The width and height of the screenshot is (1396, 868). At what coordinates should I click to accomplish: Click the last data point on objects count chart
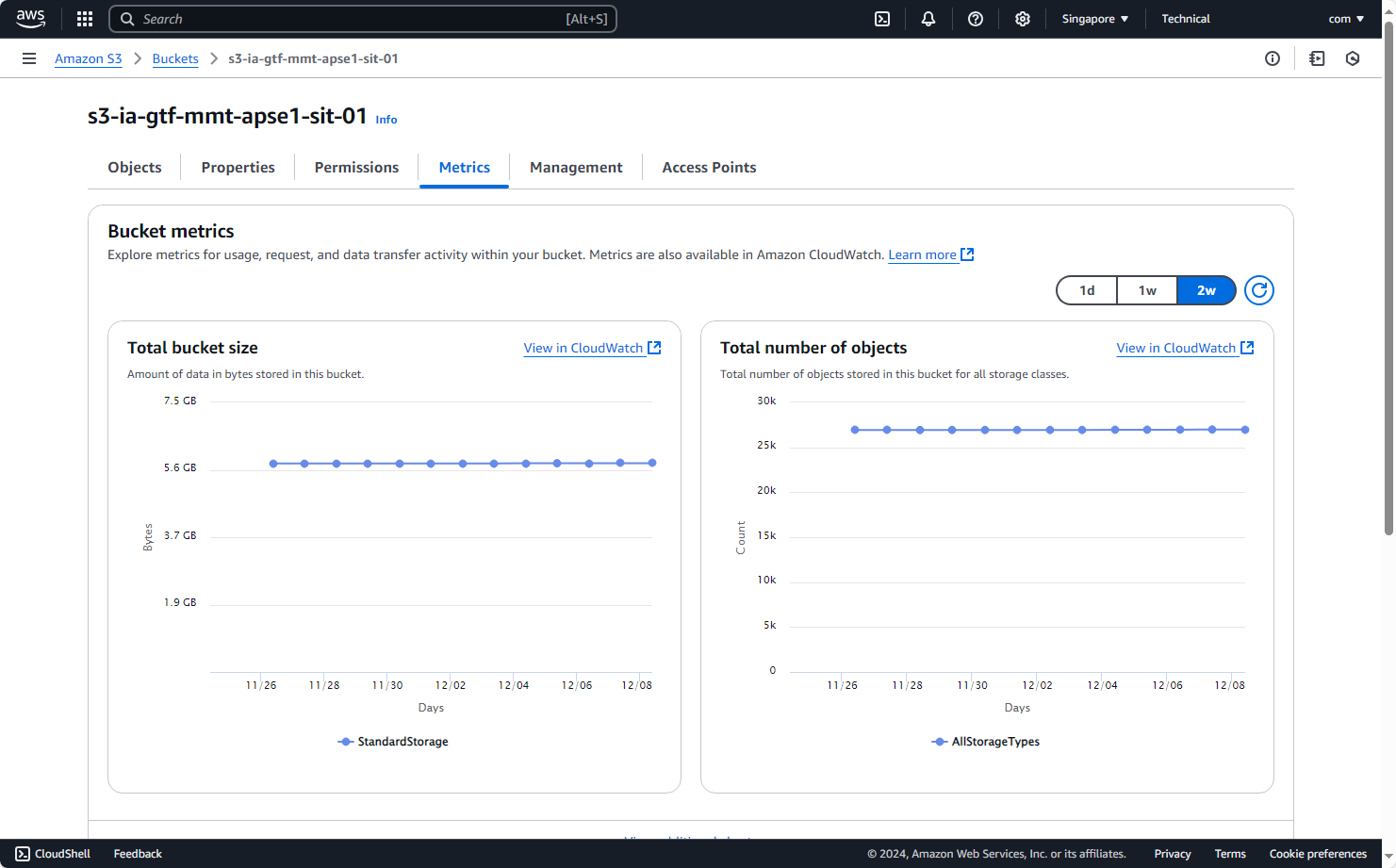[1245, 430]
